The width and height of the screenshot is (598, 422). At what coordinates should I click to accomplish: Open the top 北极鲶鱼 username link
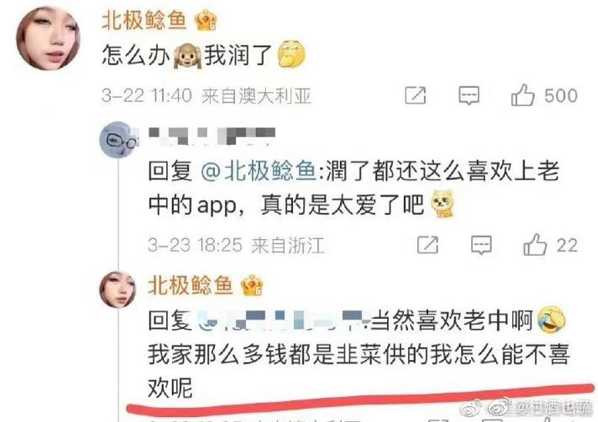pyautogui.click(x=144, y=21)
